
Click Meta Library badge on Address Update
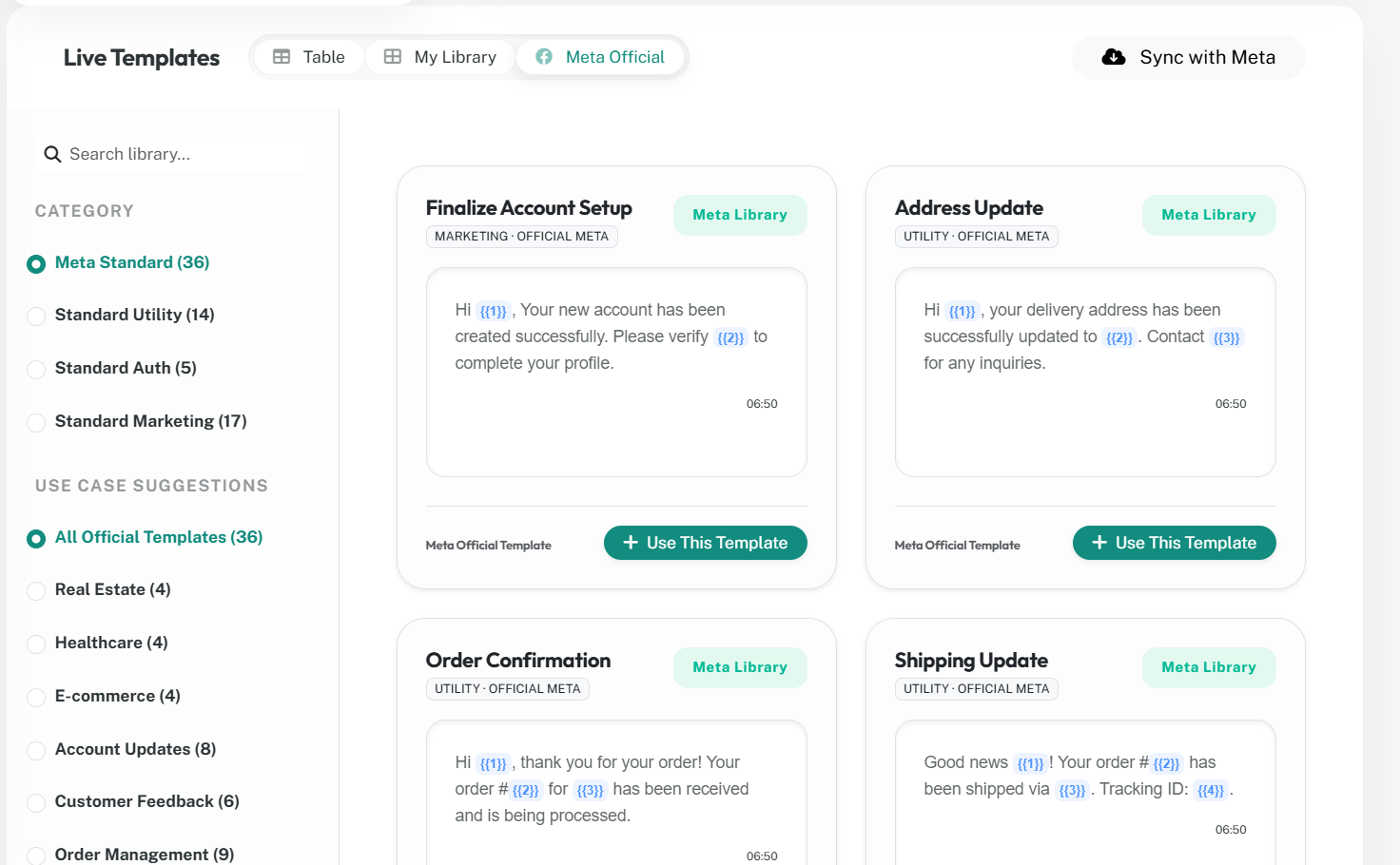pyautogui.click(x=1209, y=215)
